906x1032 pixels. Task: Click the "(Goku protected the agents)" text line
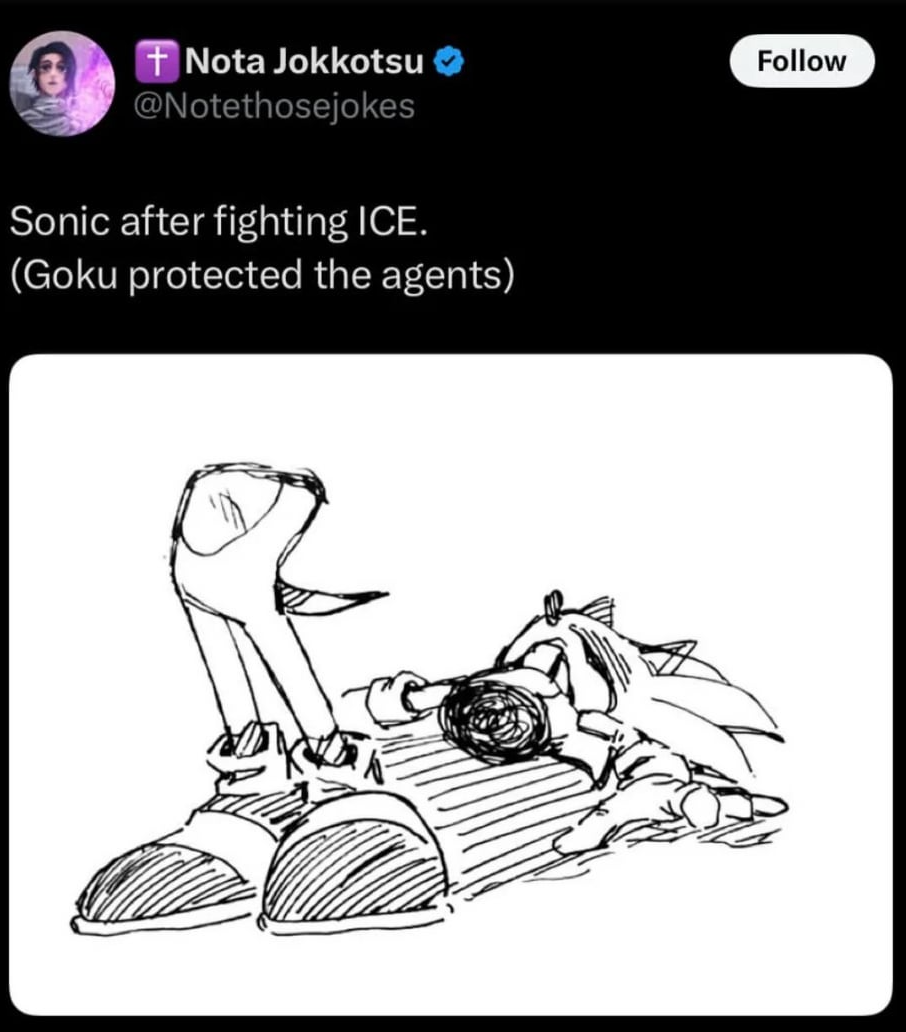point(263,275)
